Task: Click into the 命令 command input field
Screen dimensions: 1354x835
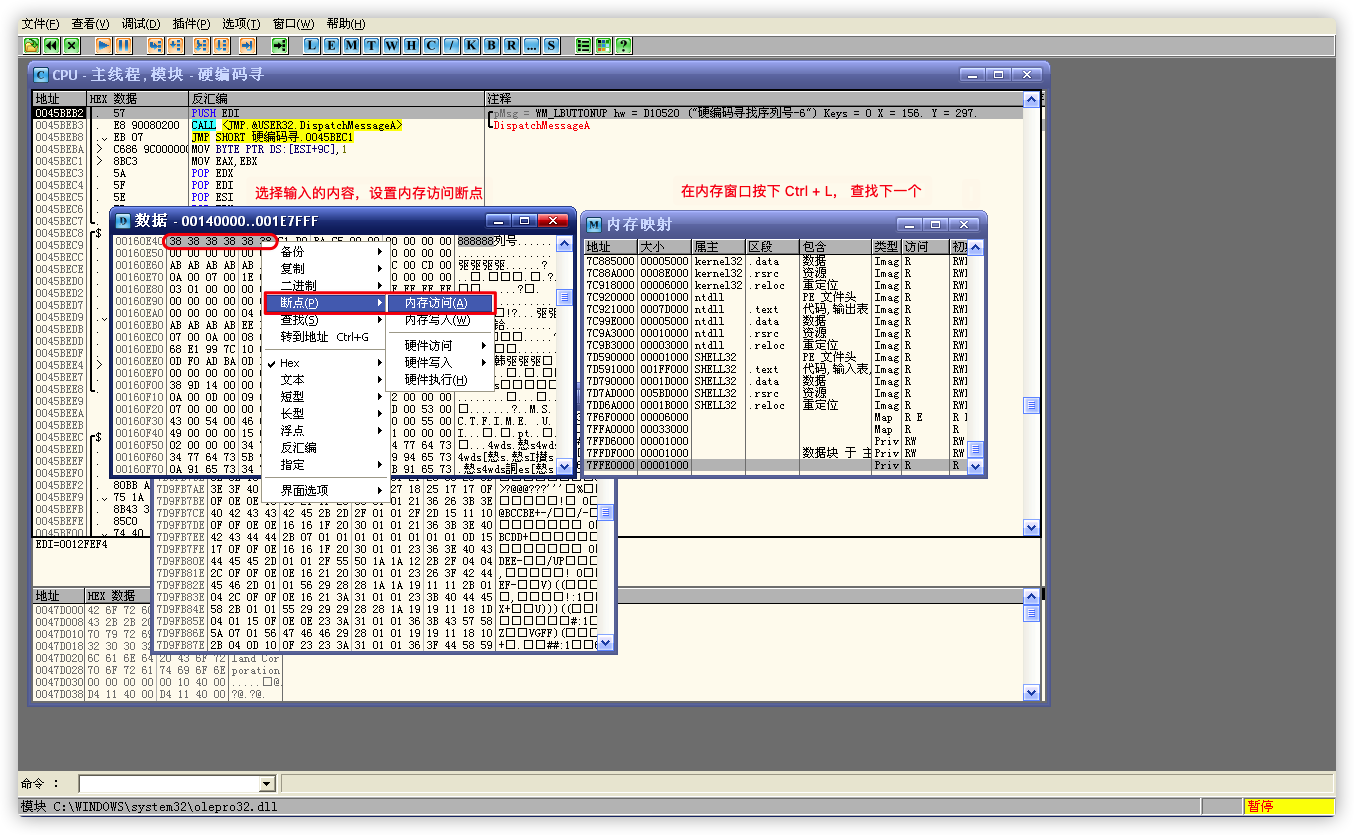Action: (168, 784)
